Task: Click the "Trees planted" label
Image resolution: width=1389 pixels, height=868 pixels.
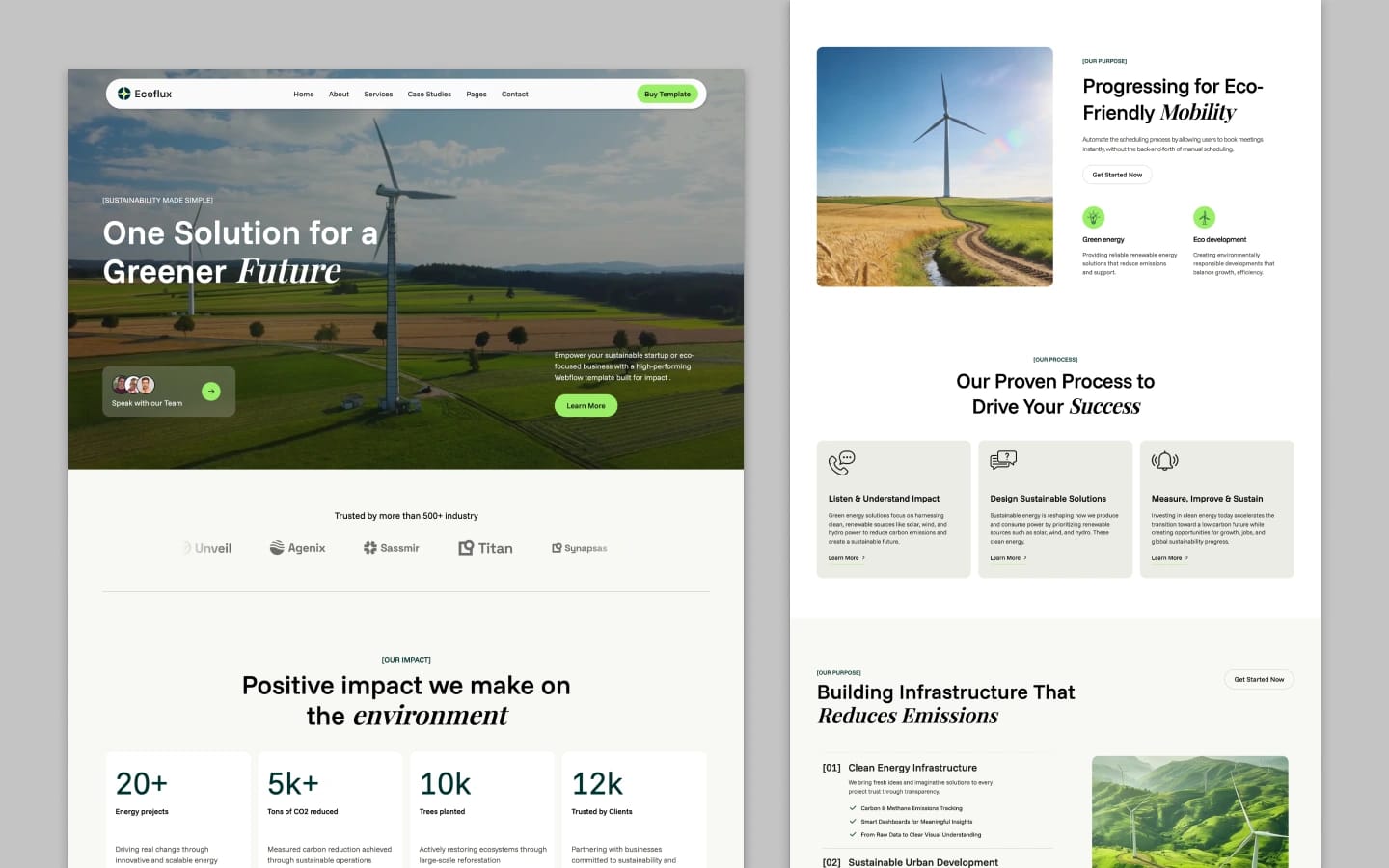Action: tap(442, 812)
